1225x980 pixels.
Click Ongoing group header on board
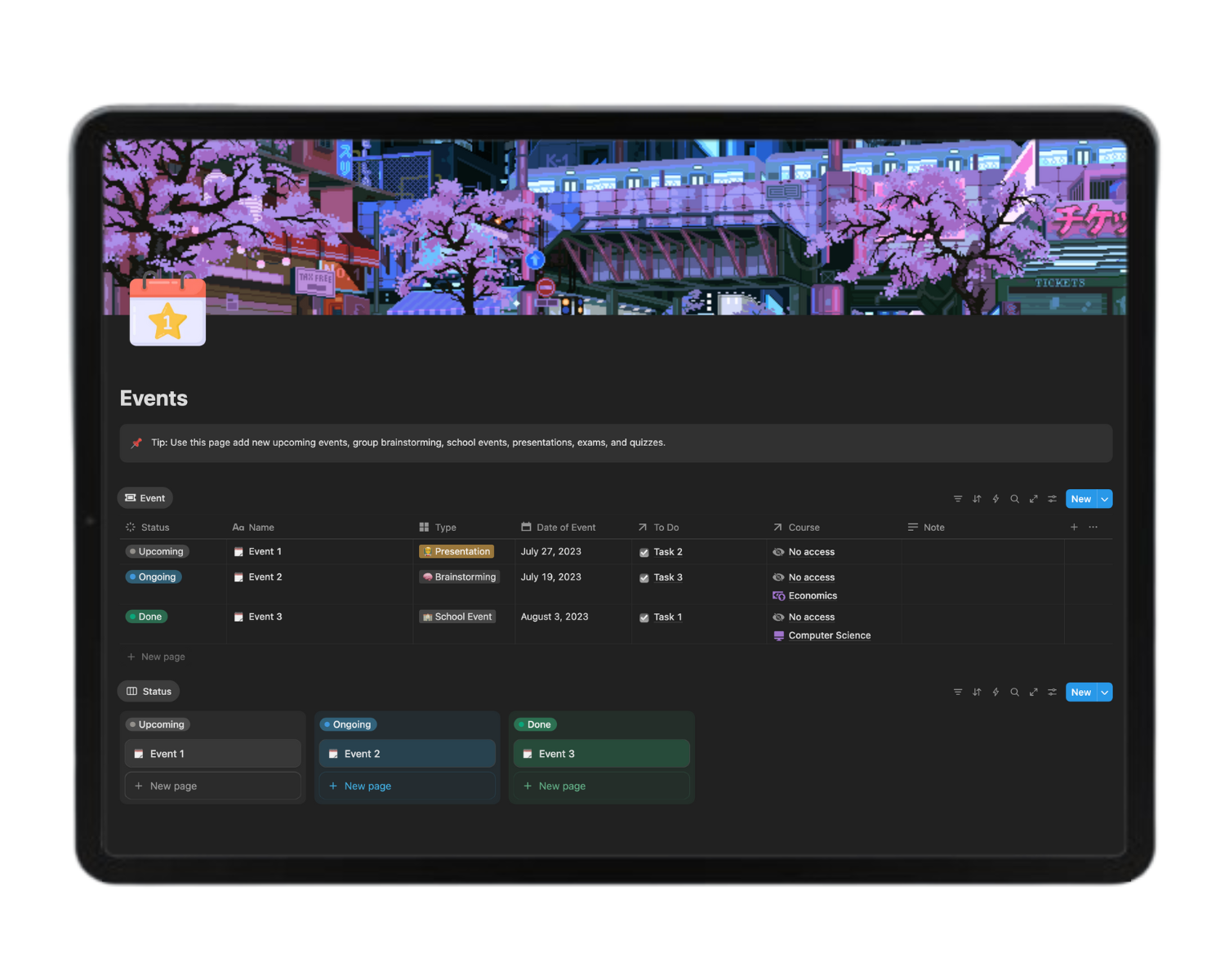pos(349,725)
